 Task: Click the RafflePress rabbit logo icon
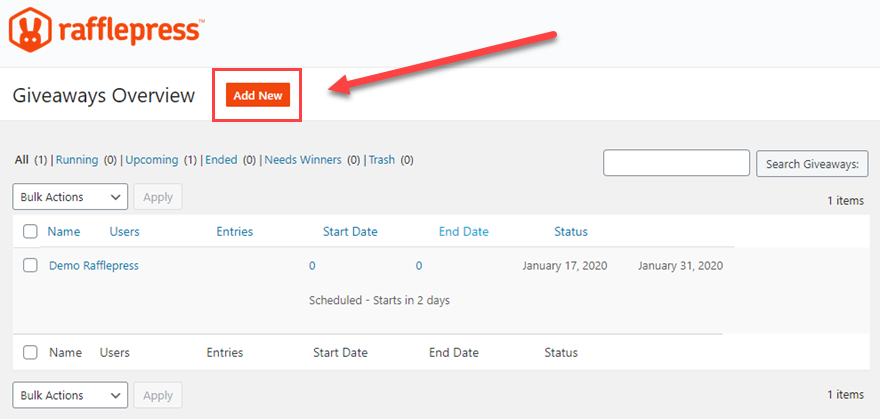[31, 29]
